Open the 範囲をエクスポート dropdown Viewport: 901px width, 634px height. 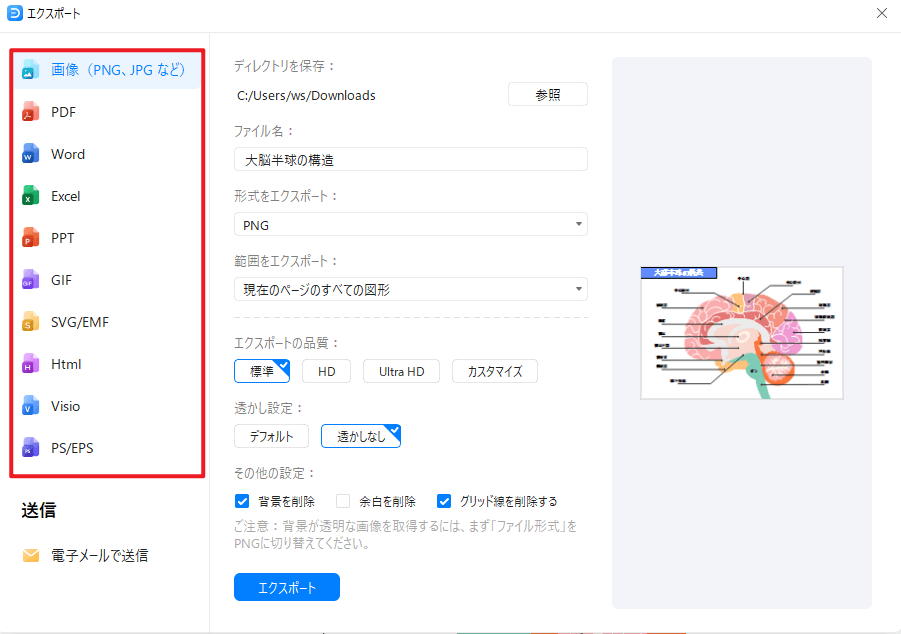[578, 289]
